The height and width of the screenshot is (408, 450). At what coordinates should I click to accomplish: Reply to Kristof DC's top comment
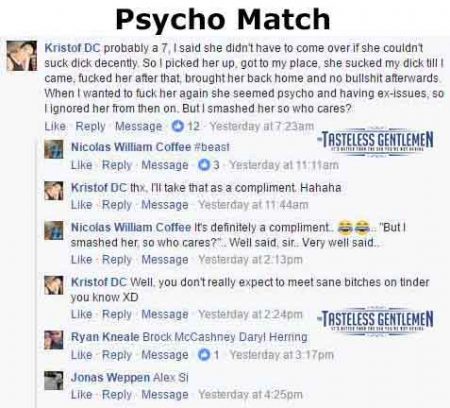(x=90, y=126)
